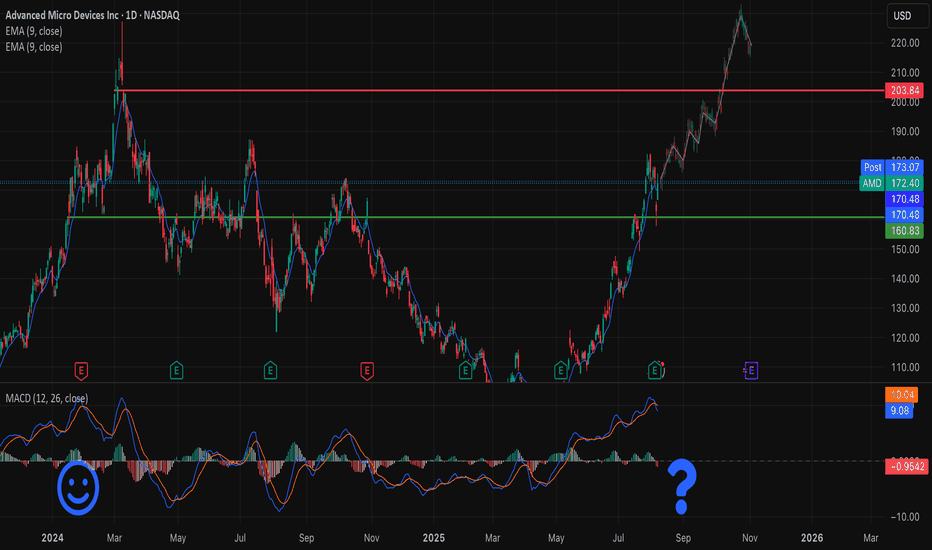Select the MACD (12, 26, close) indicator legend
The height and width of the screenshot is (550, 932).
47,398
